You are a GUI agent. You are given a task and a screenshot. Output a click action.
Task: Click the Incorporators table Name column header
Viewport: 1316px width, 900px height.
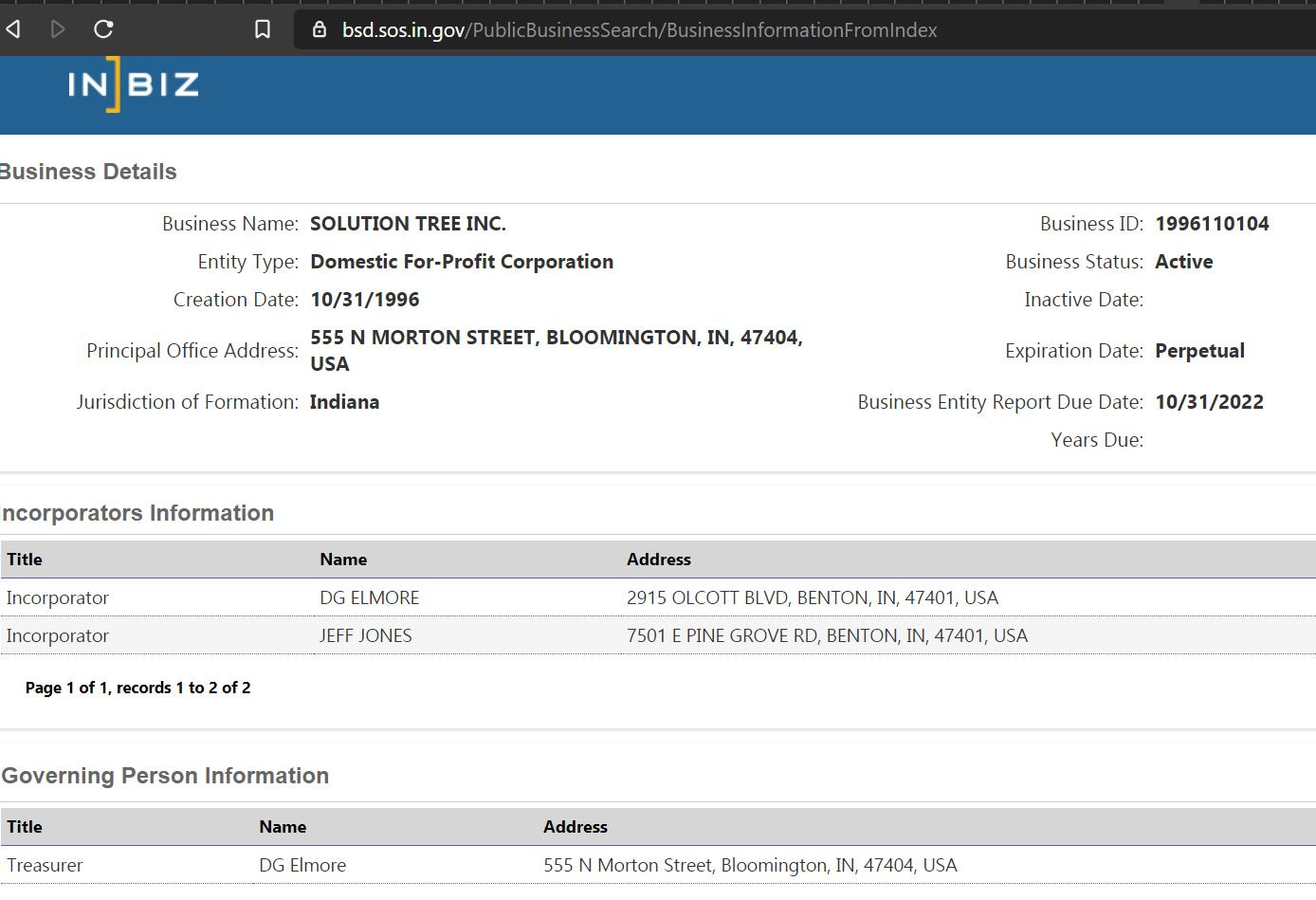[343, 560]
